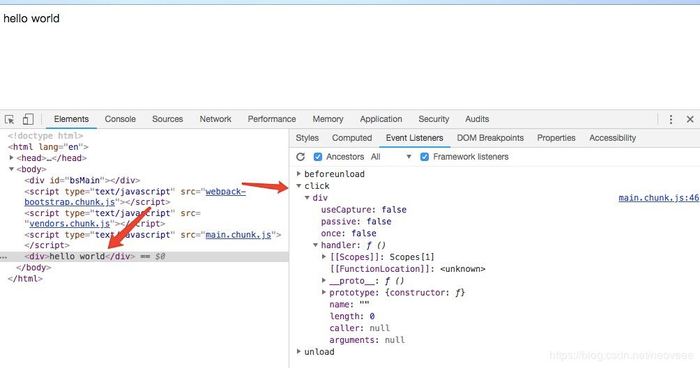Collapse the div listener entry
Viewport: 700px width, 368px height.
tap(307, 197)
